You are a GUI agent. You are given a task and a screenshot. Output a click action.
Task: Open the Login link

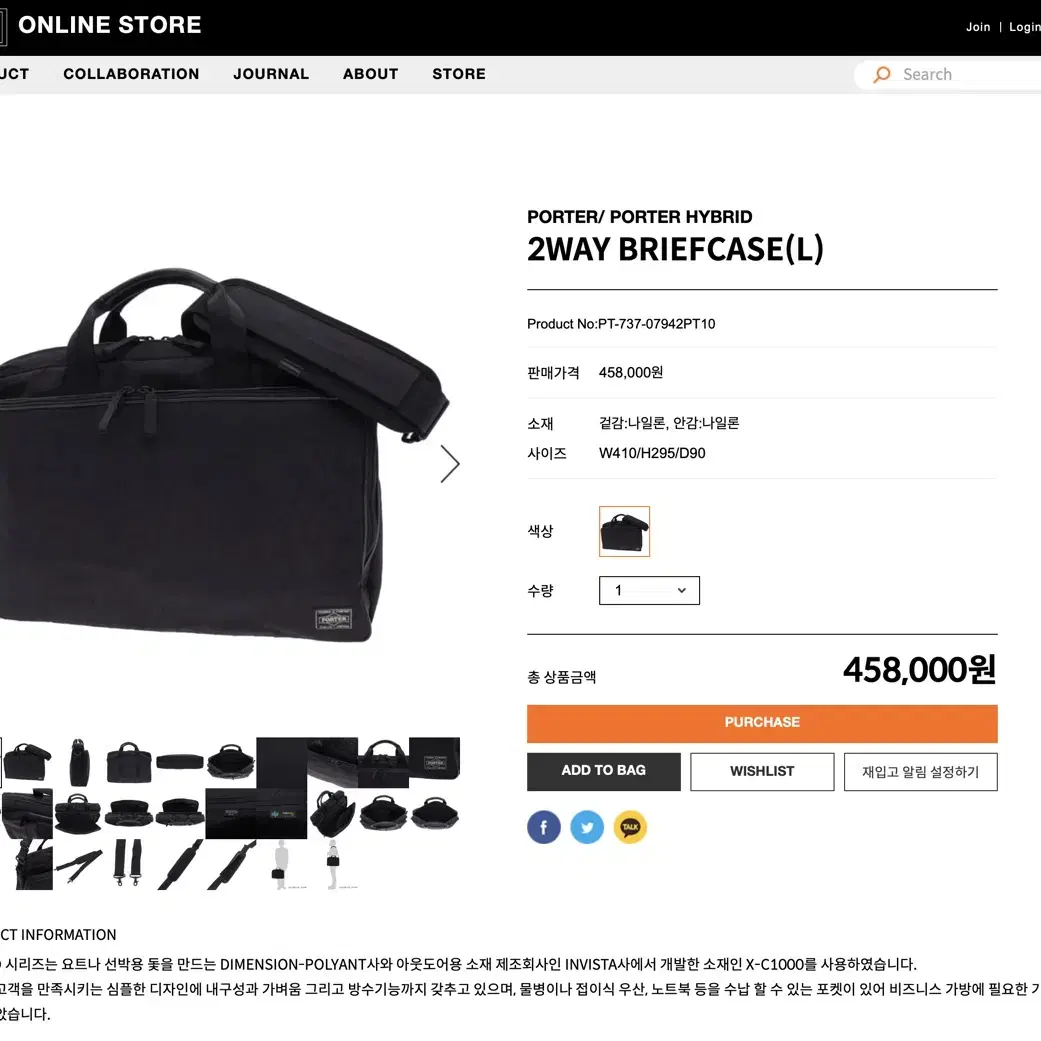tap(1024, 27)
